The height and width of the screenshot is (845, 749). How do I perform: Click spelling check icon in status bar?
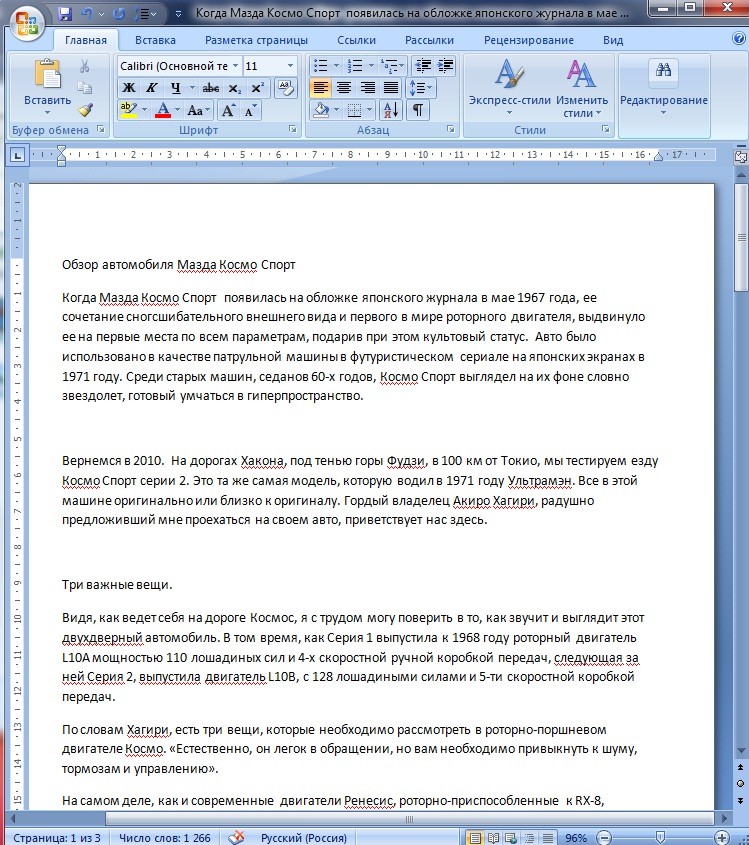(x=236, y=837)
